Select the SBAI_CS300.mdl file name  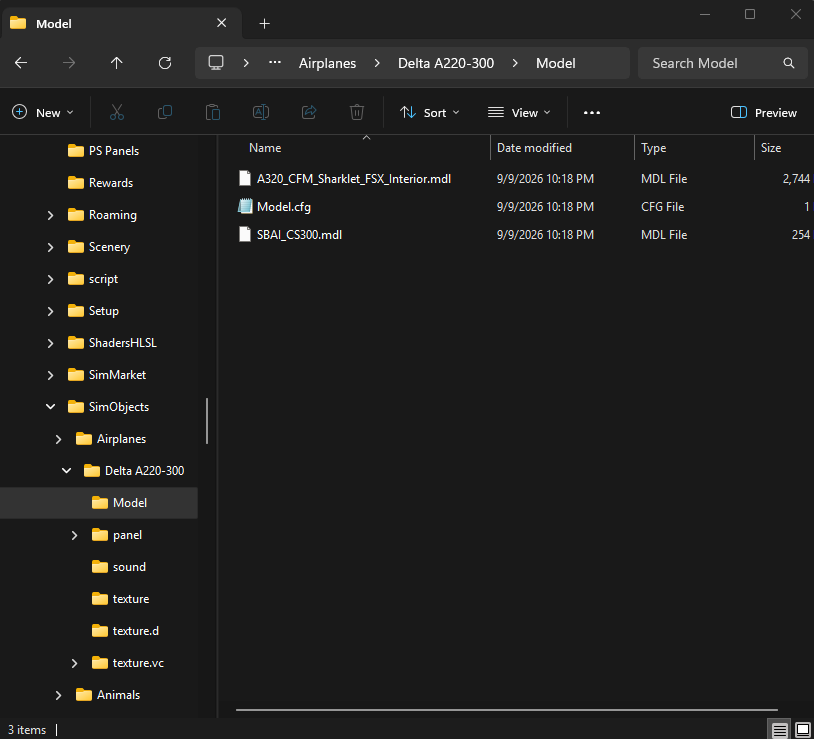pyautogui.click(x=300, y=235)
